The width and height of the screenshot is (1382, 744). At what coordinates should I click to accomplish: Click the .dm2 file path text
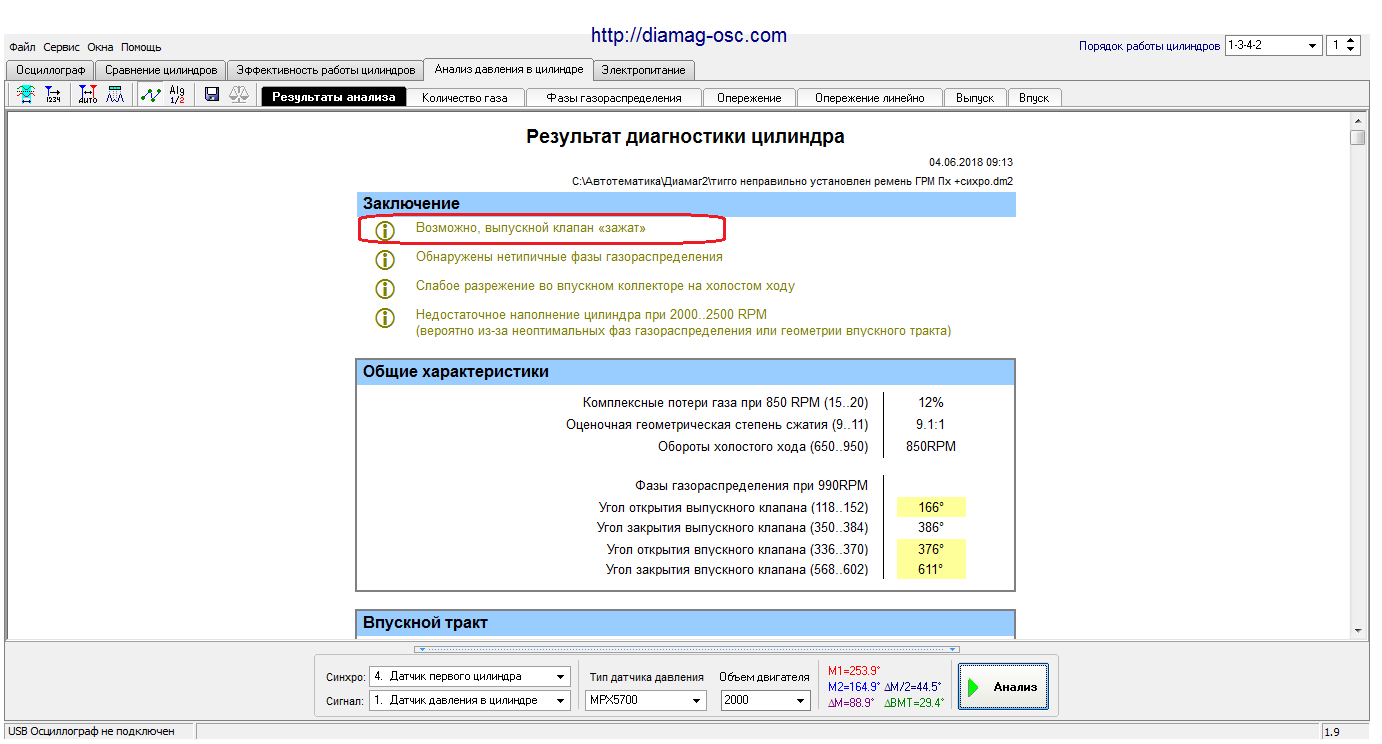click(792, 181)
